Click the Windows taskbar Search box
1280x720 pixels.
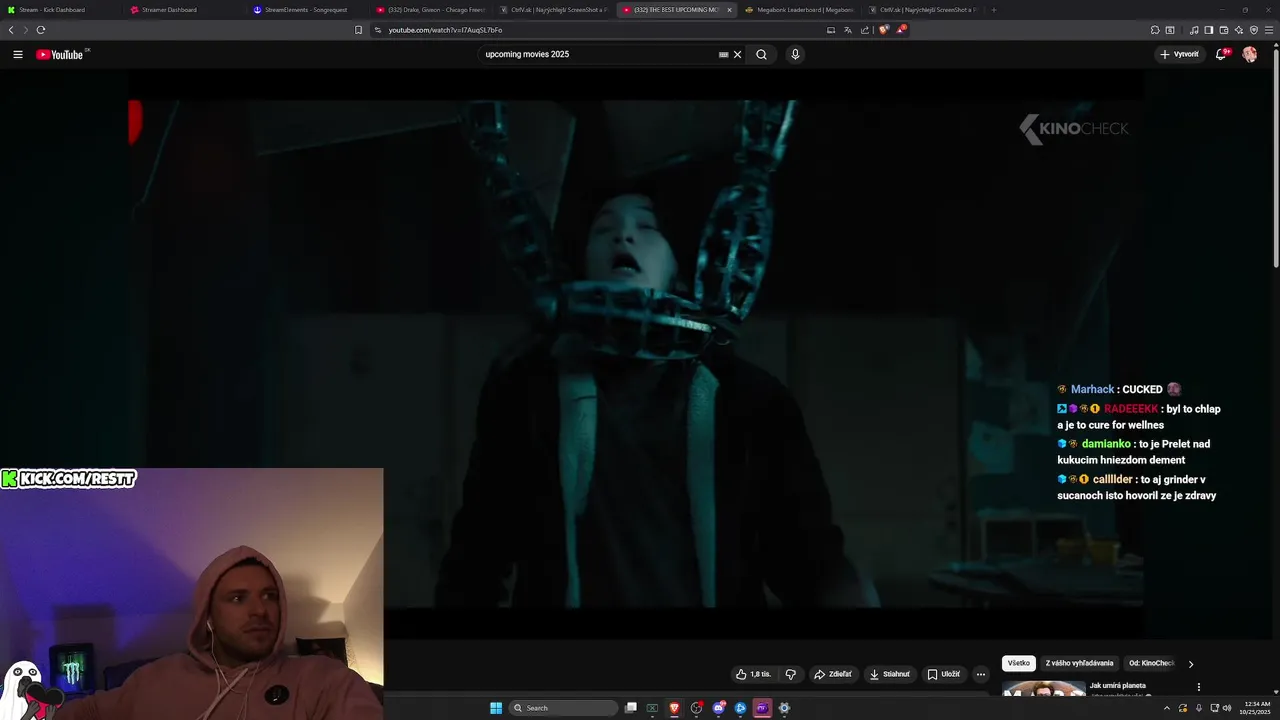(x=563, y=708)
